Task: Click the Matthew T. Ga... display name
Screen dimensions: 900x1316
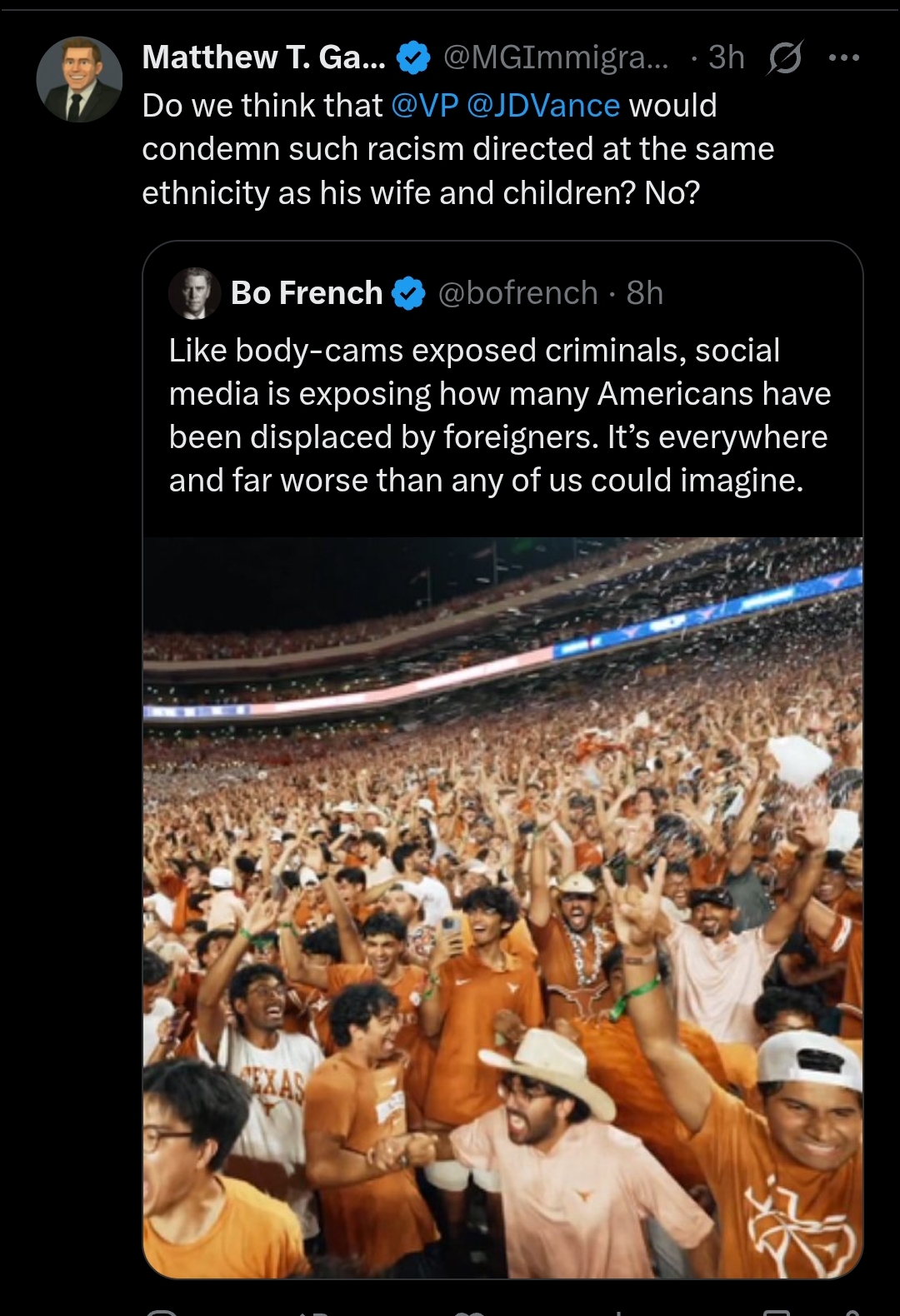Action: (263, 57)
